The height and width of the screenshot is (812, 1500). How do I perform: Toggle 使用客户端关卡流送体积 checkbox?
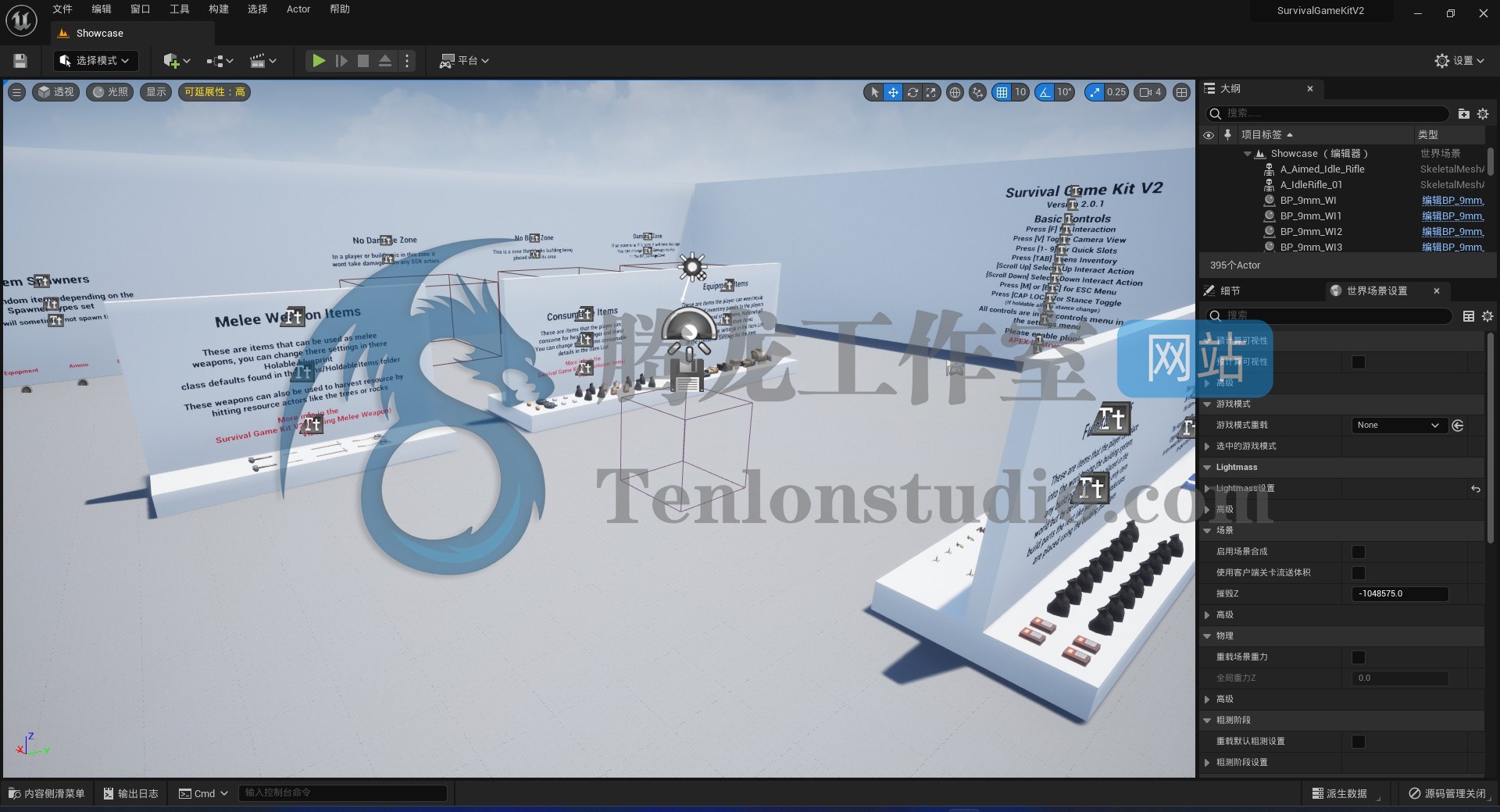click(1359, 573)
